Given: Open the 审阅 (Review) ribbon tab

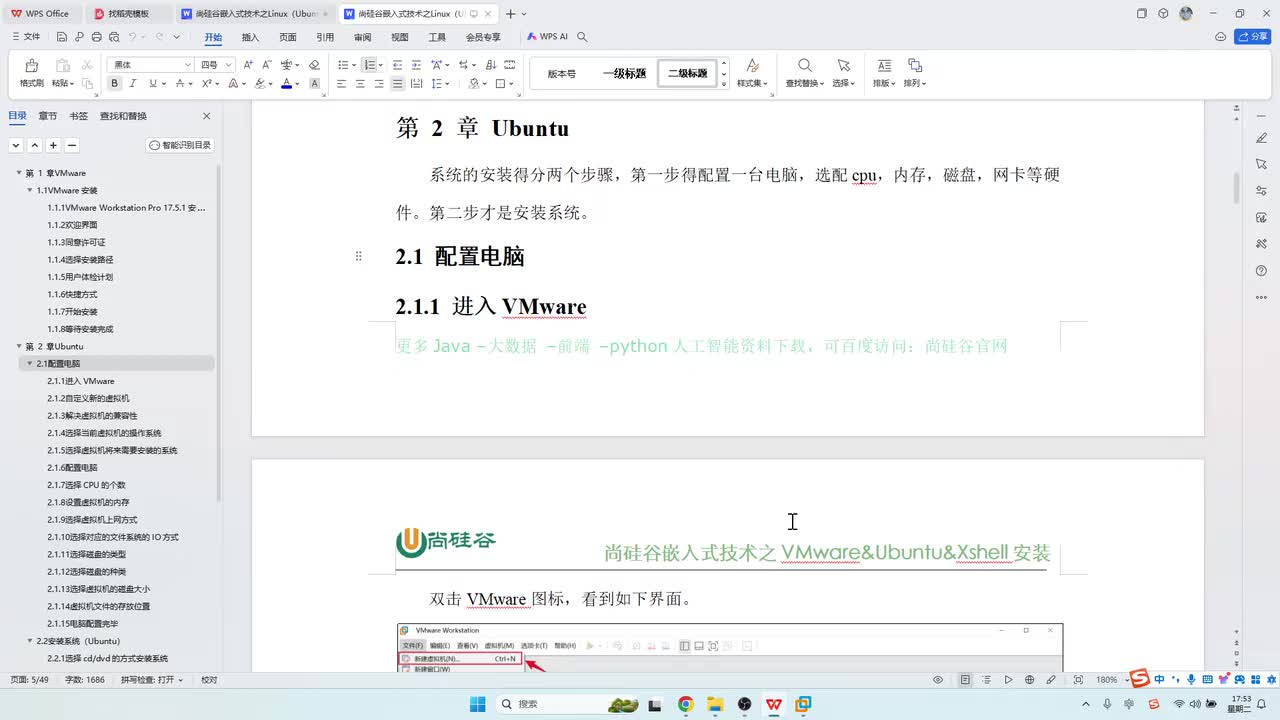Looking at the screenshot, I should click(x=362, y=37).
